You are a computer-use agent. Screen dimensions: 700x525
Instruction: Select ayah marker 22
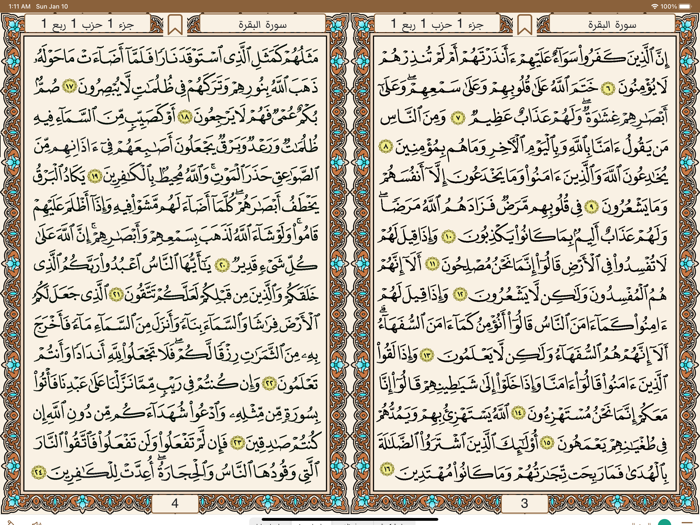click(x=269, y=383)
